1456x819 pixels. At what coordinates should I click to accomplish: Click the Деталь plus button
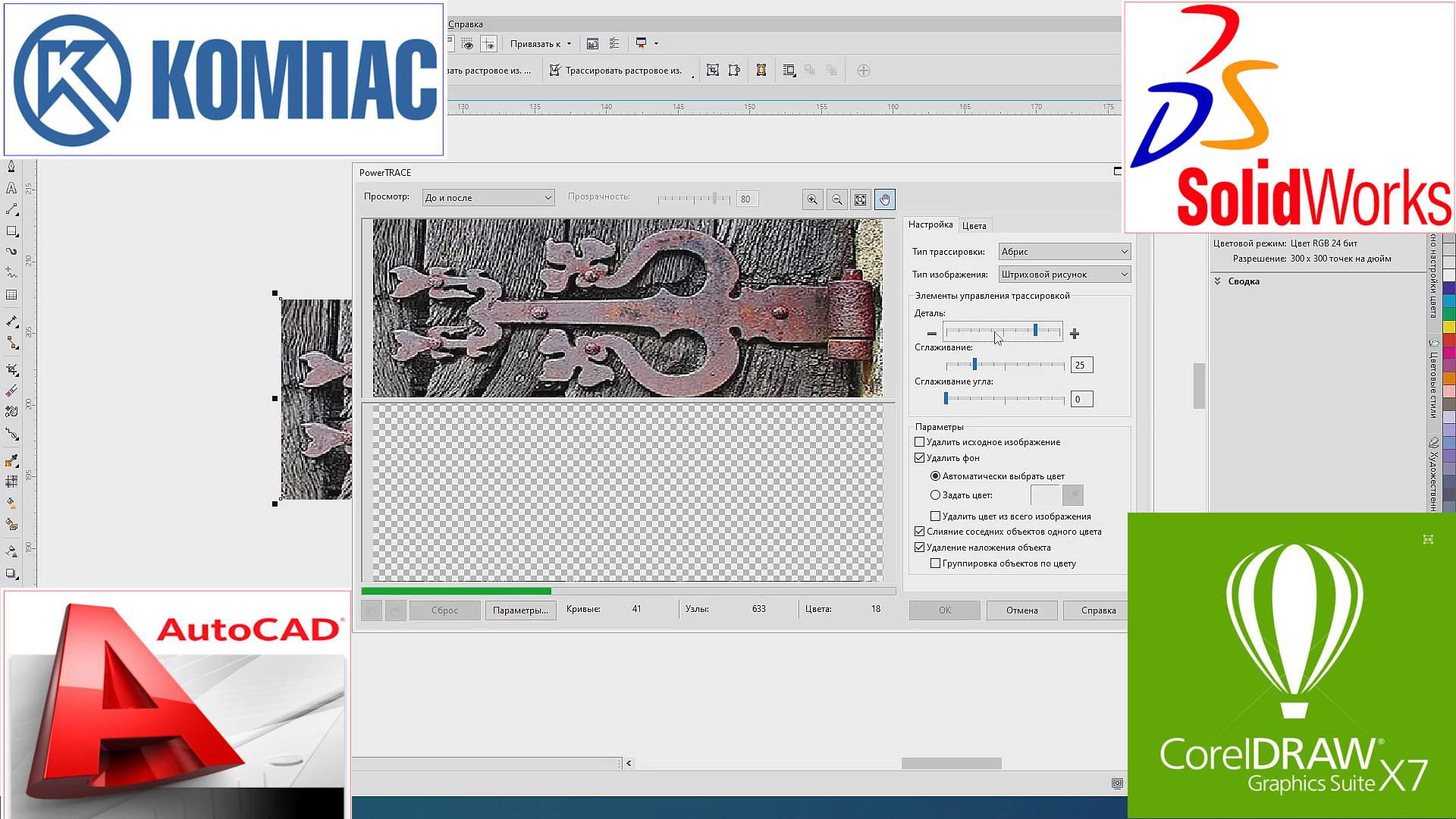coord(1074,334)
